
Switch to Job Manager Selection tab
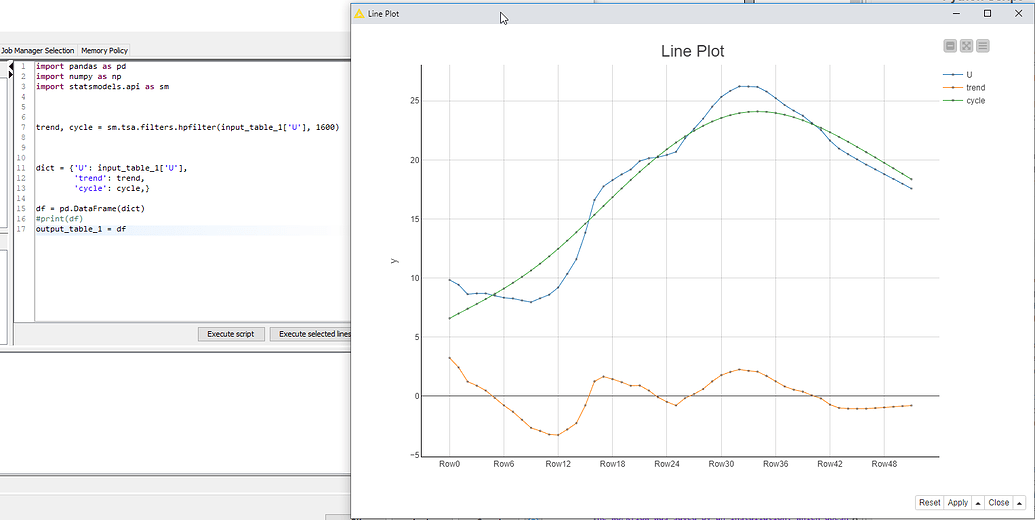point(38,51)
